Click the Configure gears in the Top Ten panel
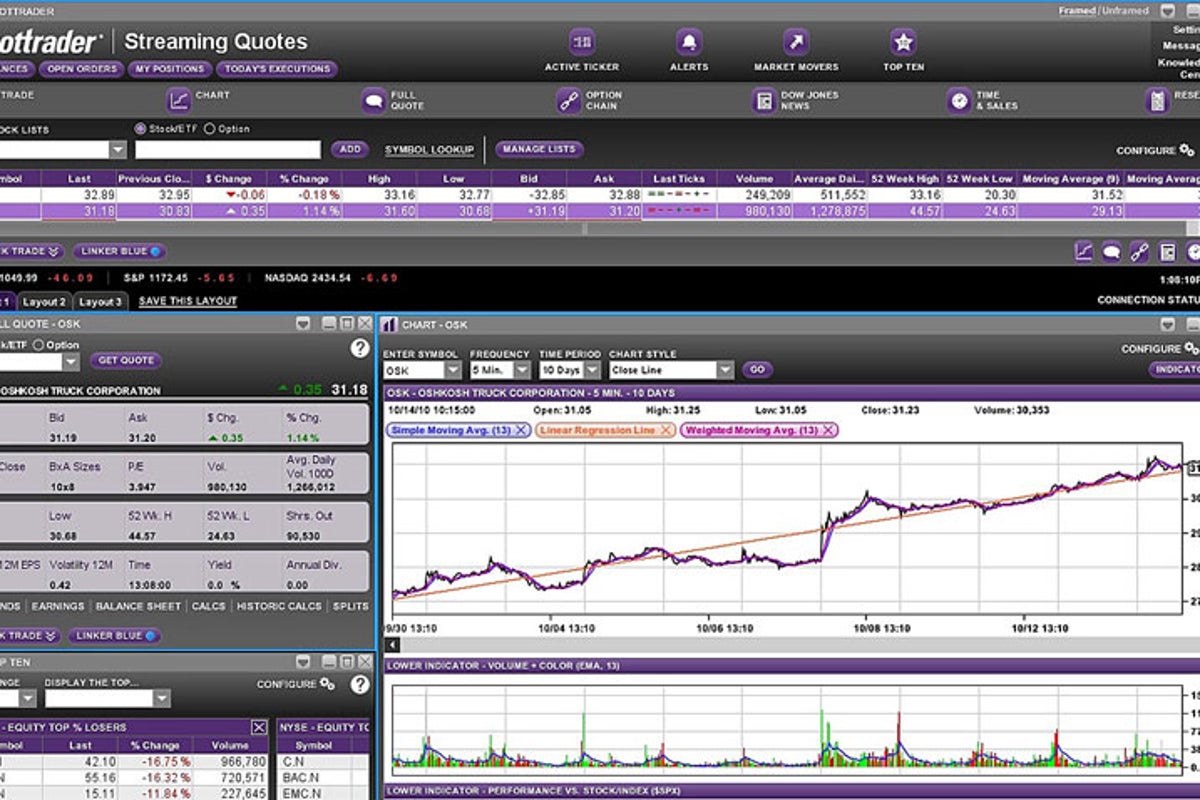Viewport: 1200px width, 800px height. (x=327, y=684)
